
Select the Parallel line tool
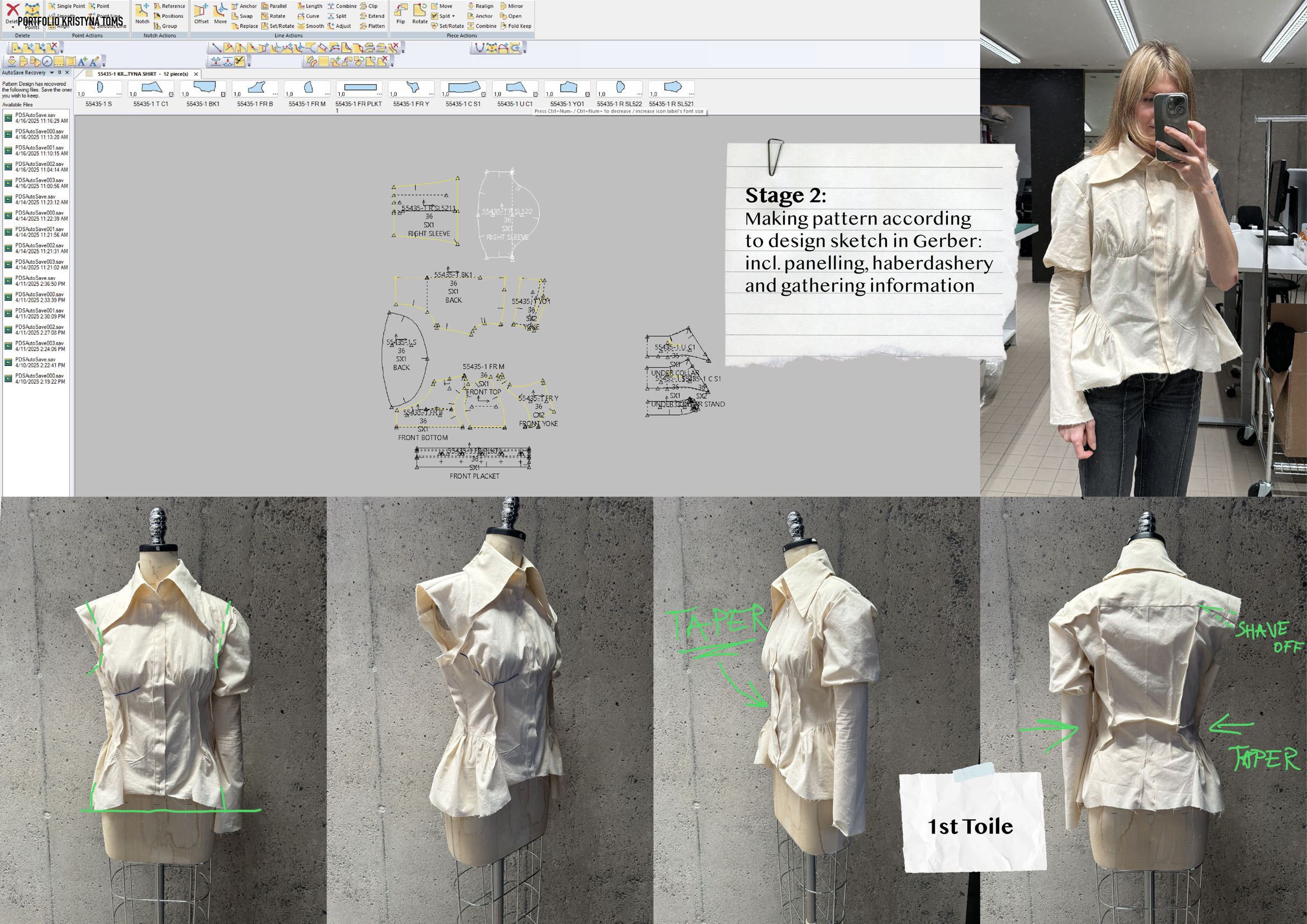pos(274,6)
